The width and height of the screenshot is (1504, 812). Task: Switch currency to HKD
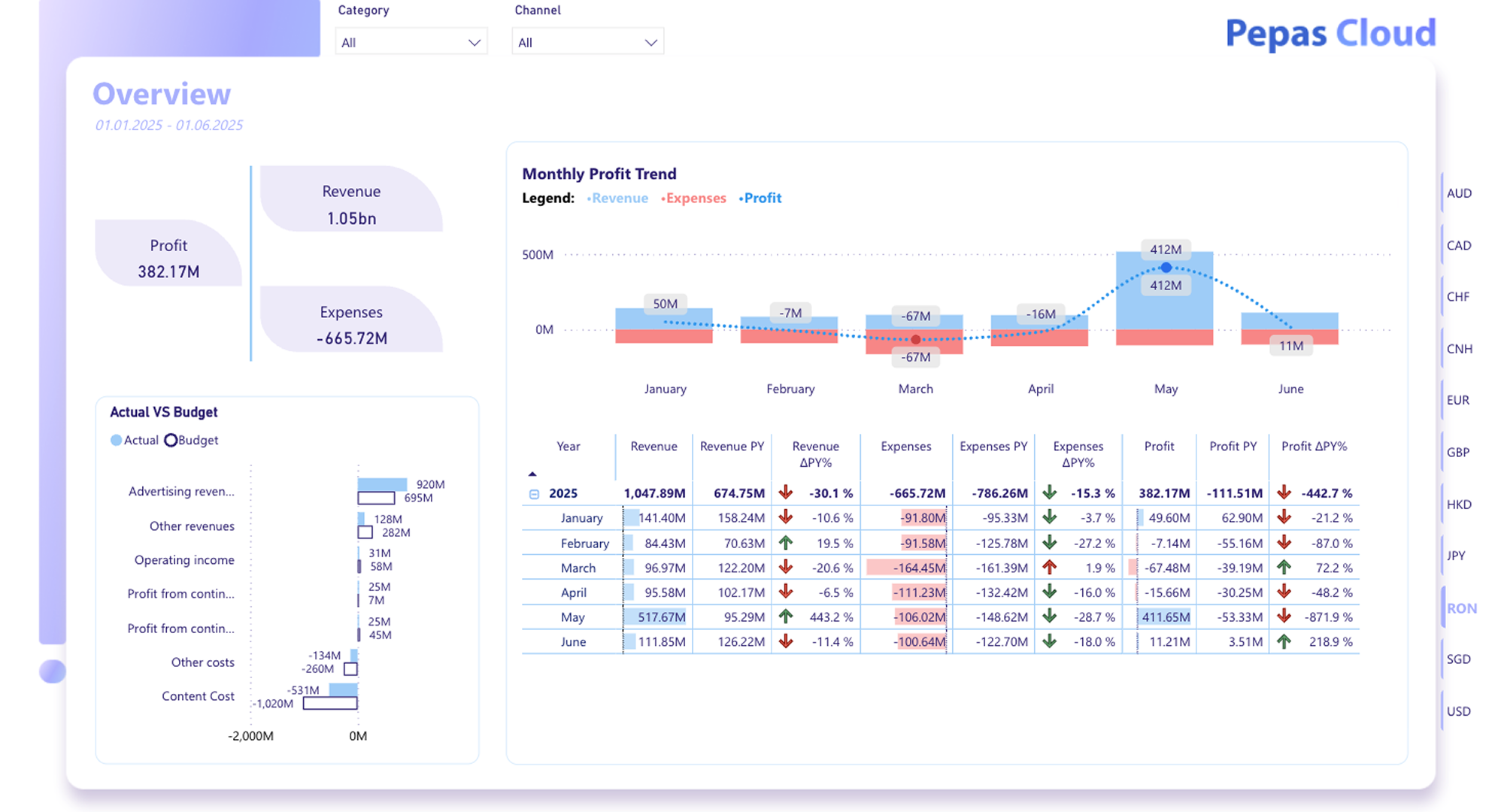pyautogui.click(x=1459, y=504)
